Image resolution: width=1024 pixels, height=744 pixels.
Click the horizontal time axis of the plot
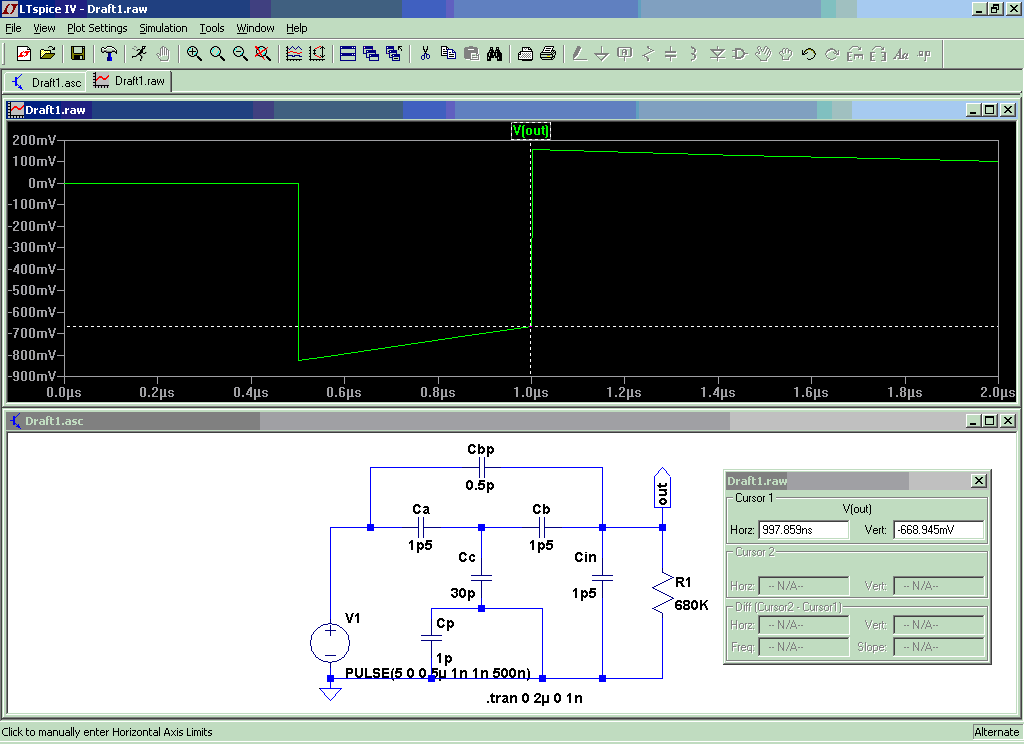530,393
